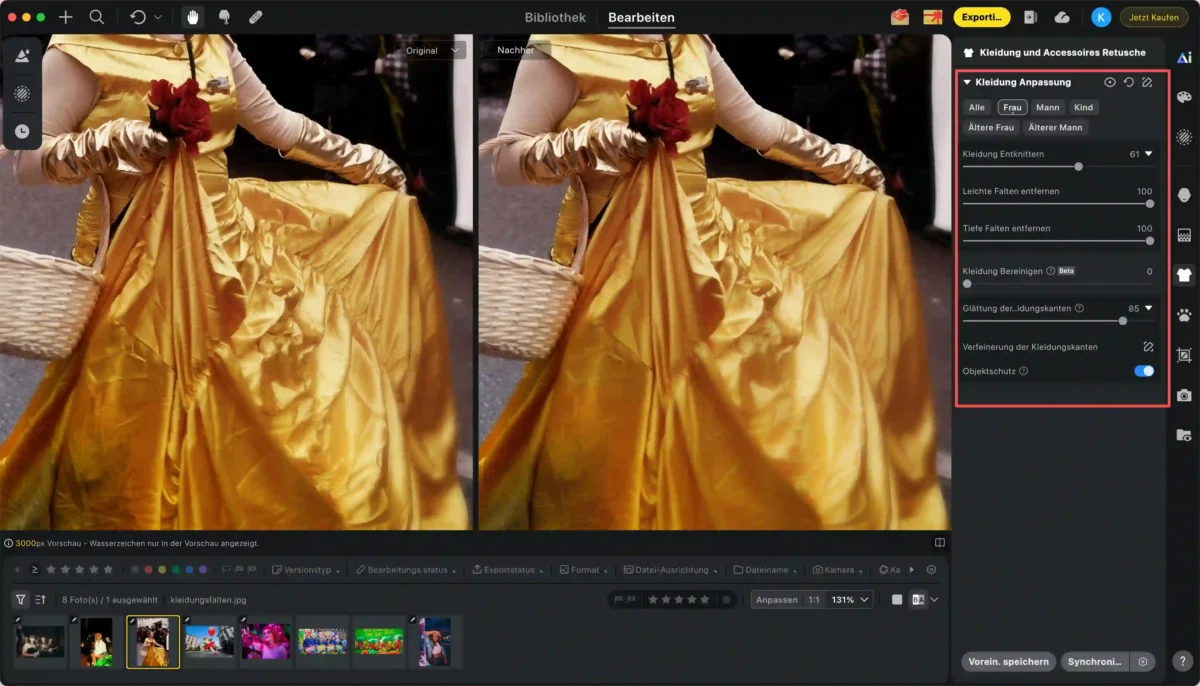Switch to the Bibliothek tab
The image size is (1200, 686).
[555, 17]
